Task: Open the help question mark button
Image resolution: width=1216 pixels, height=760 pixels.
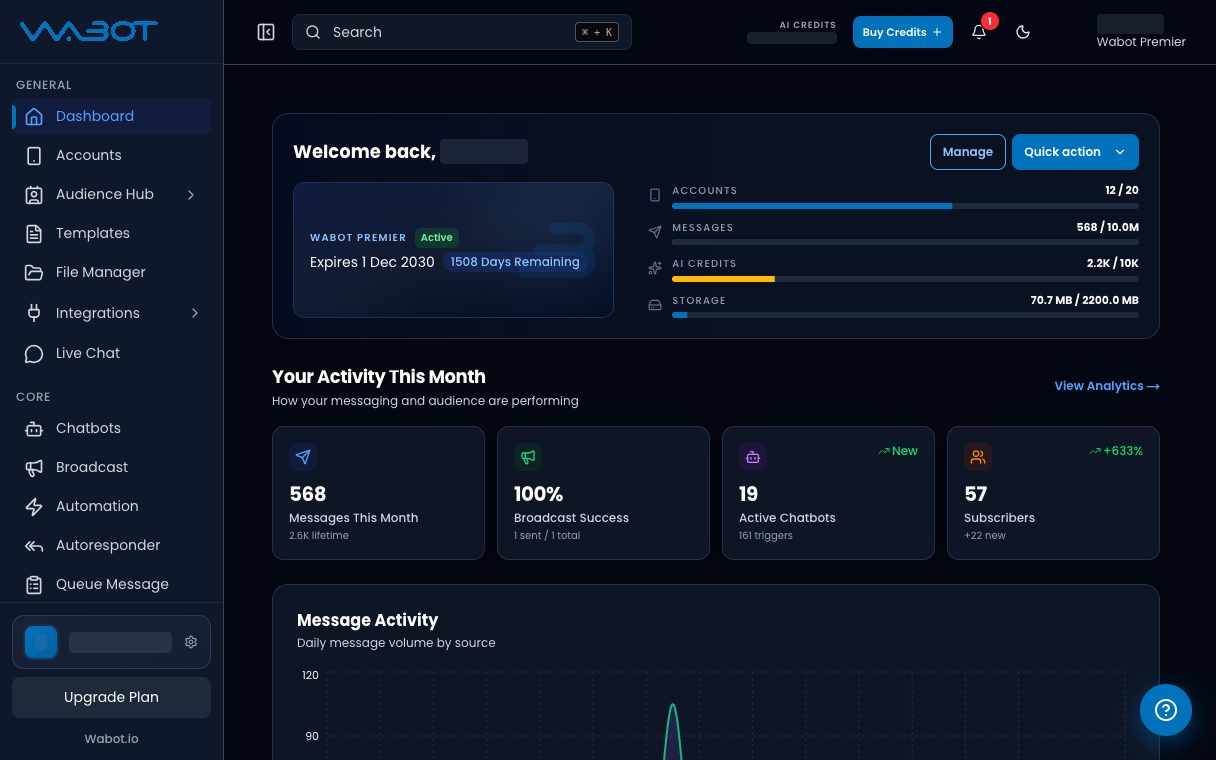Action: tap(1166, 710)
